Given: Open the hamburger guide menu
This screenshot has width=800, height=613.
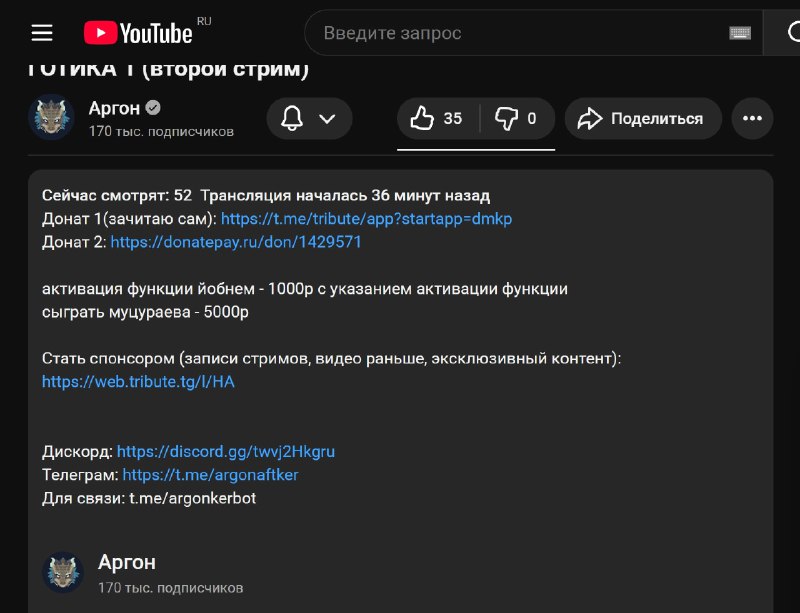Looking at the screenshot, I should tap(41, 33).
